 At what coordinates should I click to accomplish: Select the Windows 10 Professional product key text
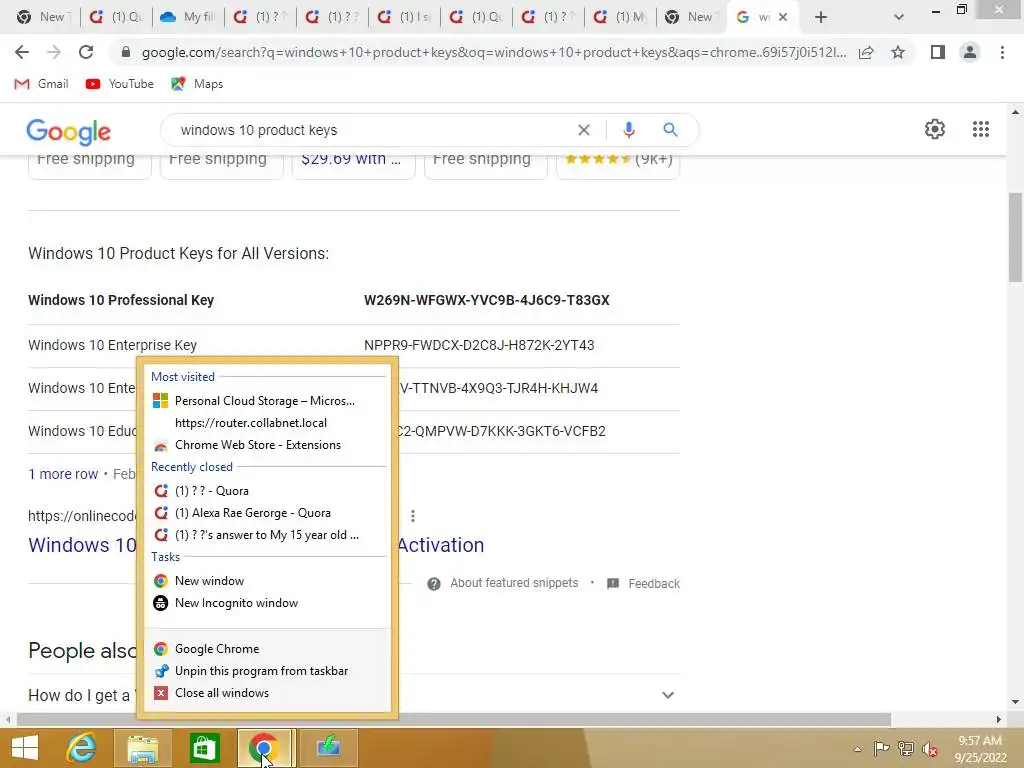tap(487, 300)
